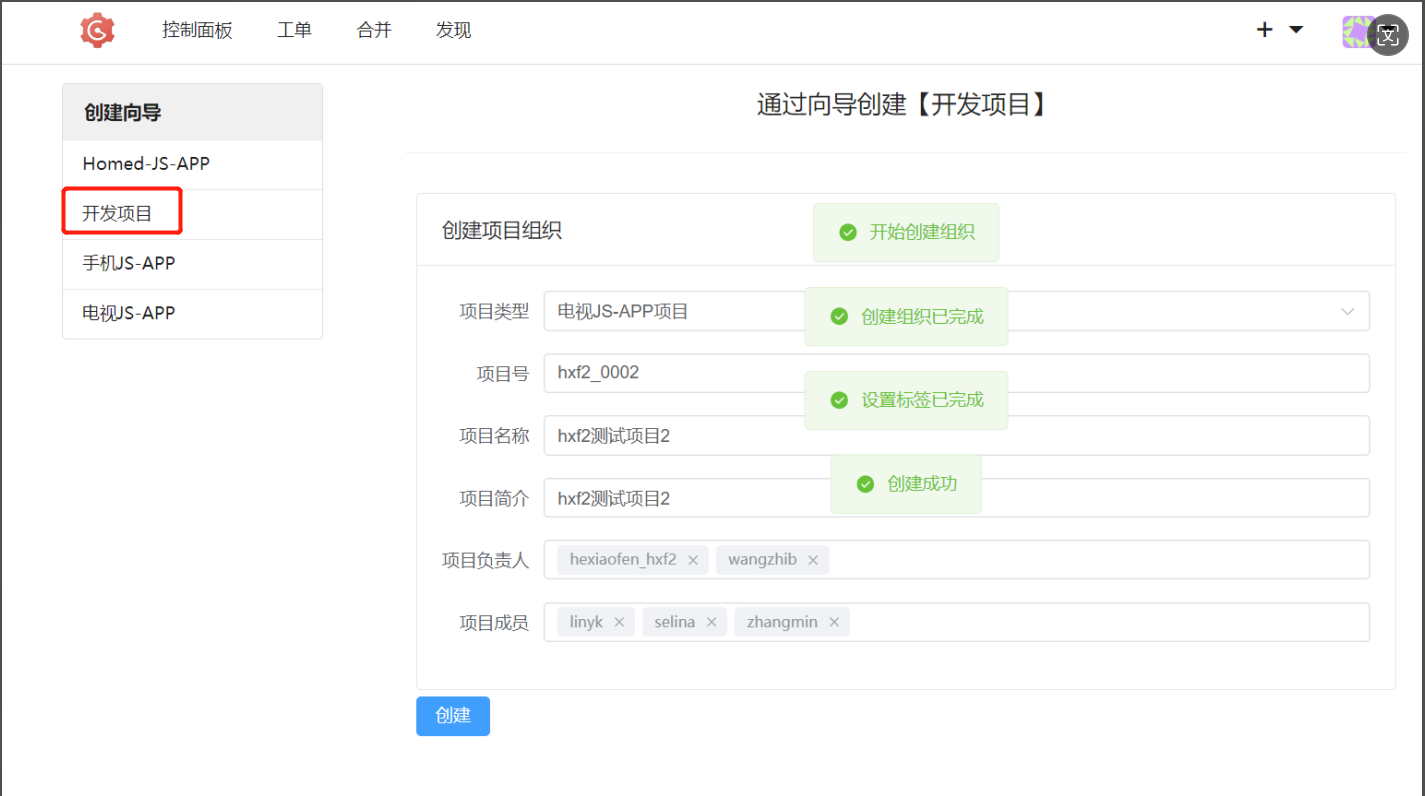Open the 合并 navigation item
The height and width of the screenshot is (796, 1425).
374,30
